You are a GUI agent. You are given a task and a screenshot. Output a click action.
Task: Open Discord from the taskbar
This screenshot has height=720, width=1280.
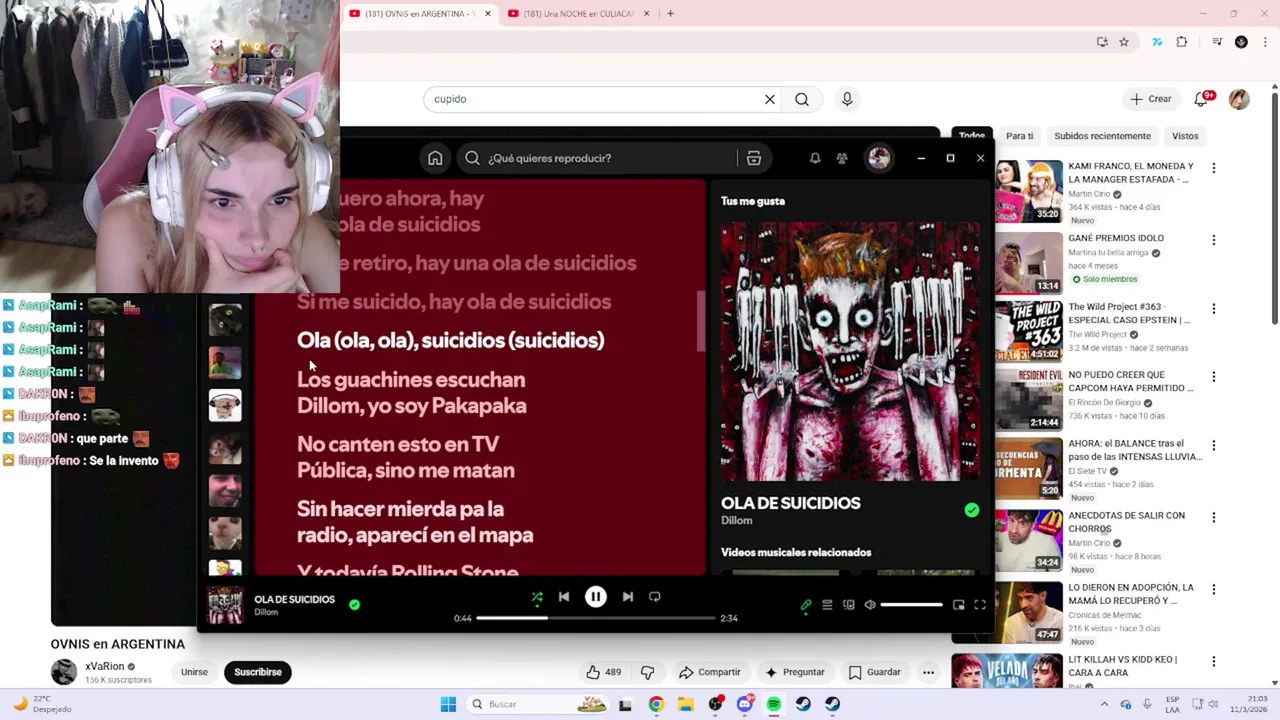[x=745, y=704]
